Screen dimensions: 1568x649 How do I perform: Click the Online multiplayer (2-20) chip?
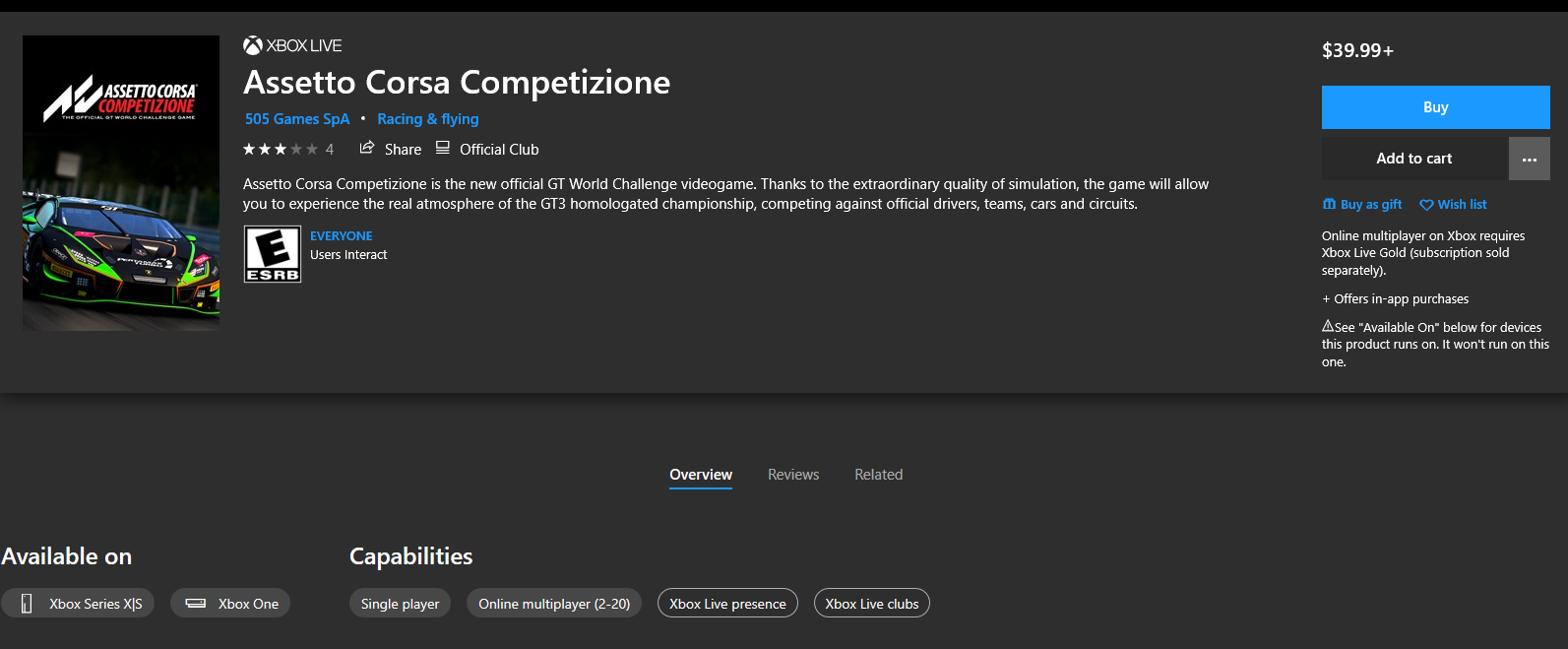pos(554,604)
